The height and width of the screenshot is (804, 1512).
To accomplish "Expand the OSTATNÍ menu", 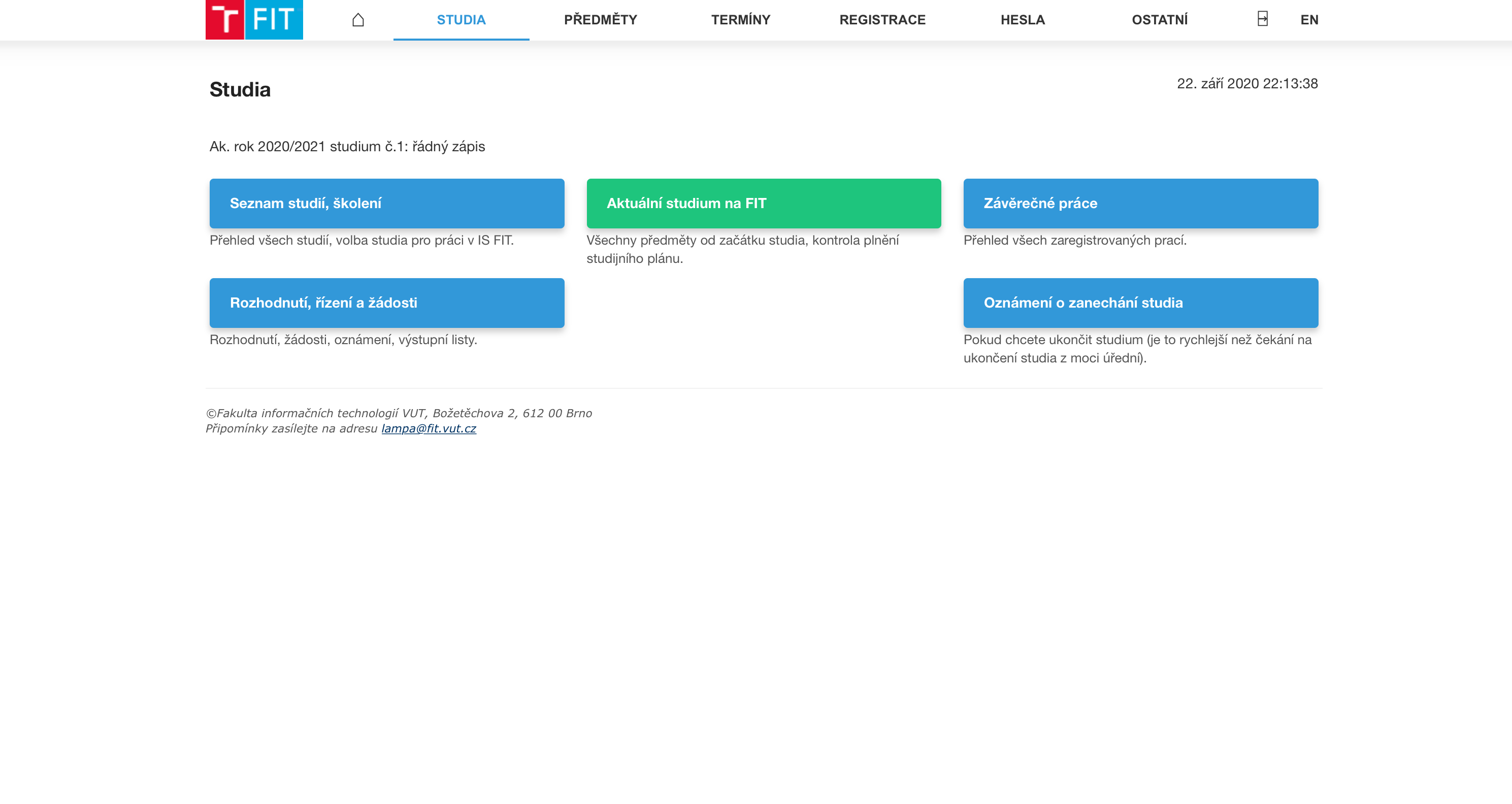I will tap(1159, 20).
